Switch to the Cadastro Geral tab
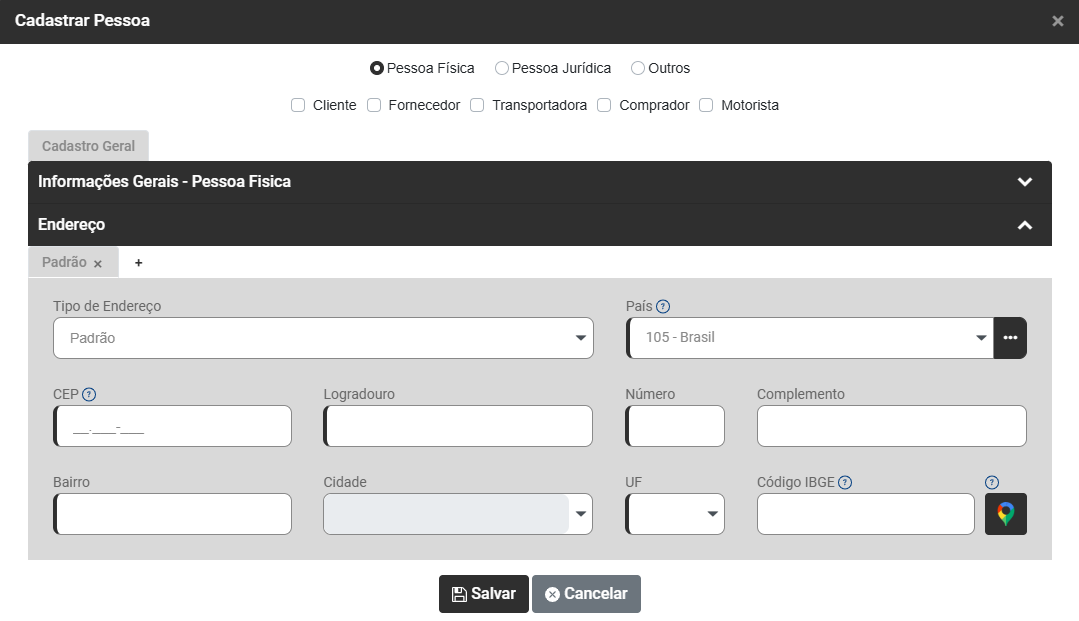This screenshot has height=621, width=1079. [88, 146]
